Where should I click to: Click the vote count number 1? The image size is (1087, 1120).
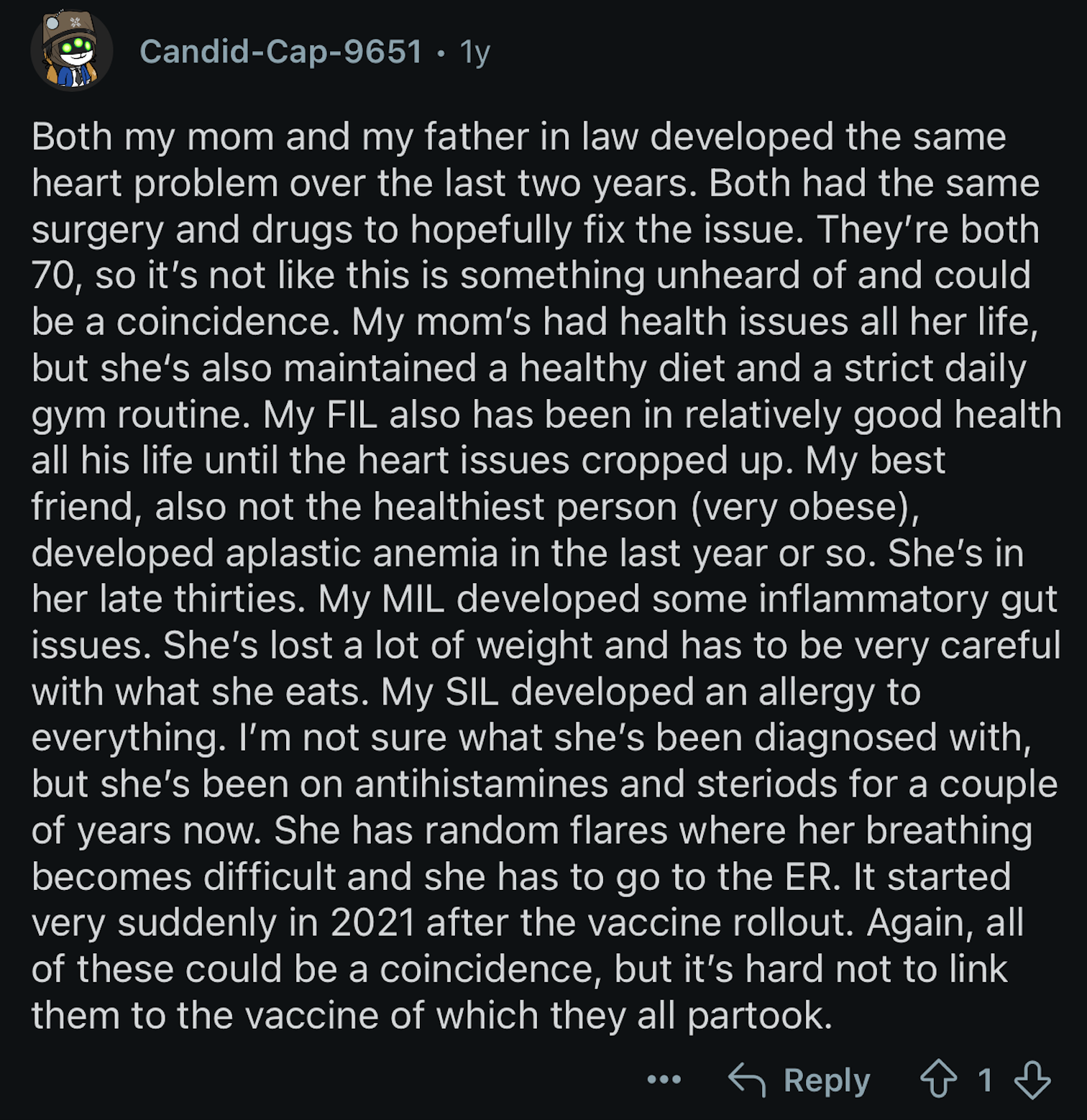click(x=985, y=1080)
